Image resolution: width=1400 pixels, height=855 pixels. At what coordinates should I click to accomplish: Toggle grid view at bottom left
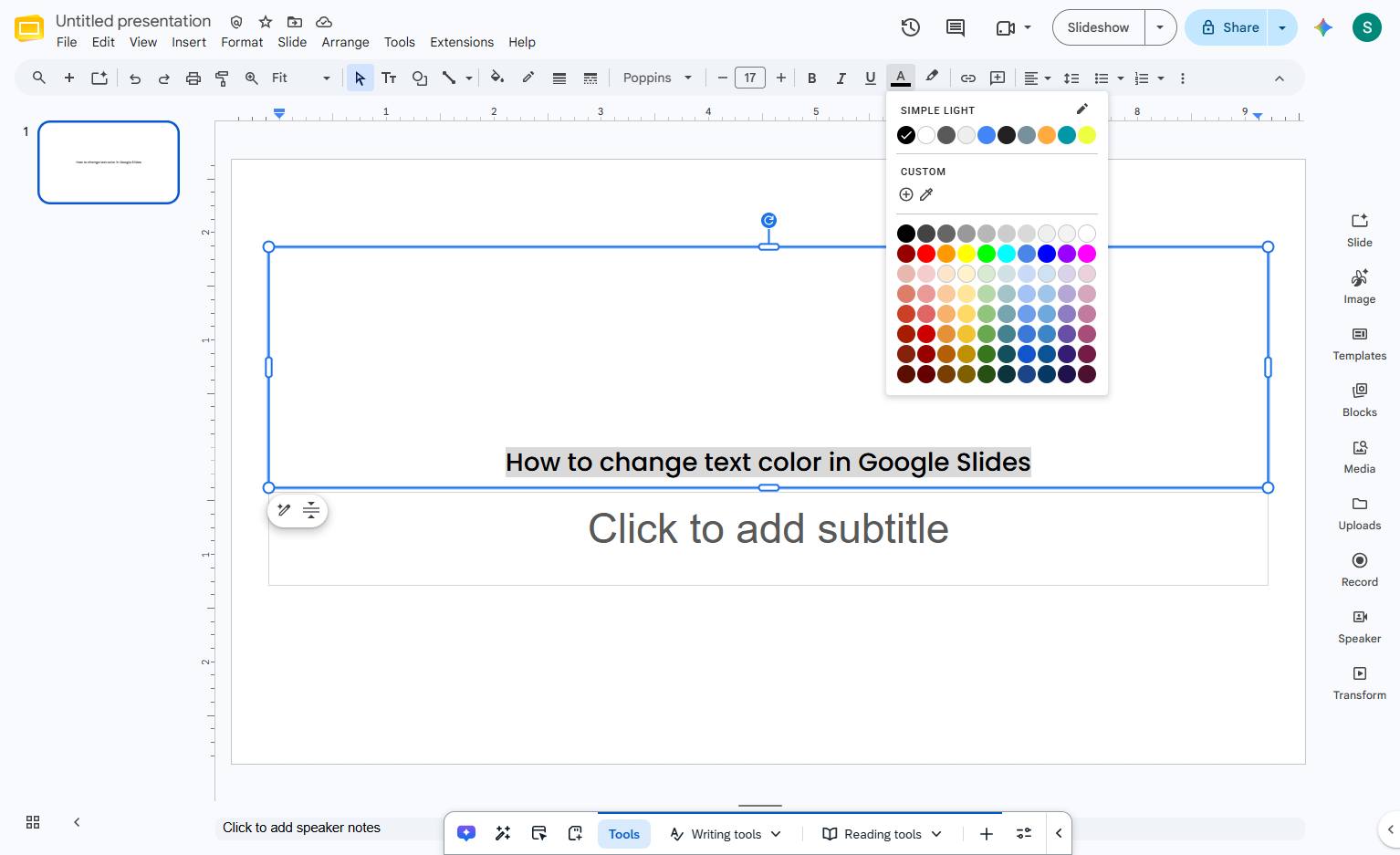pyautogui.click(x=33, y=822)
